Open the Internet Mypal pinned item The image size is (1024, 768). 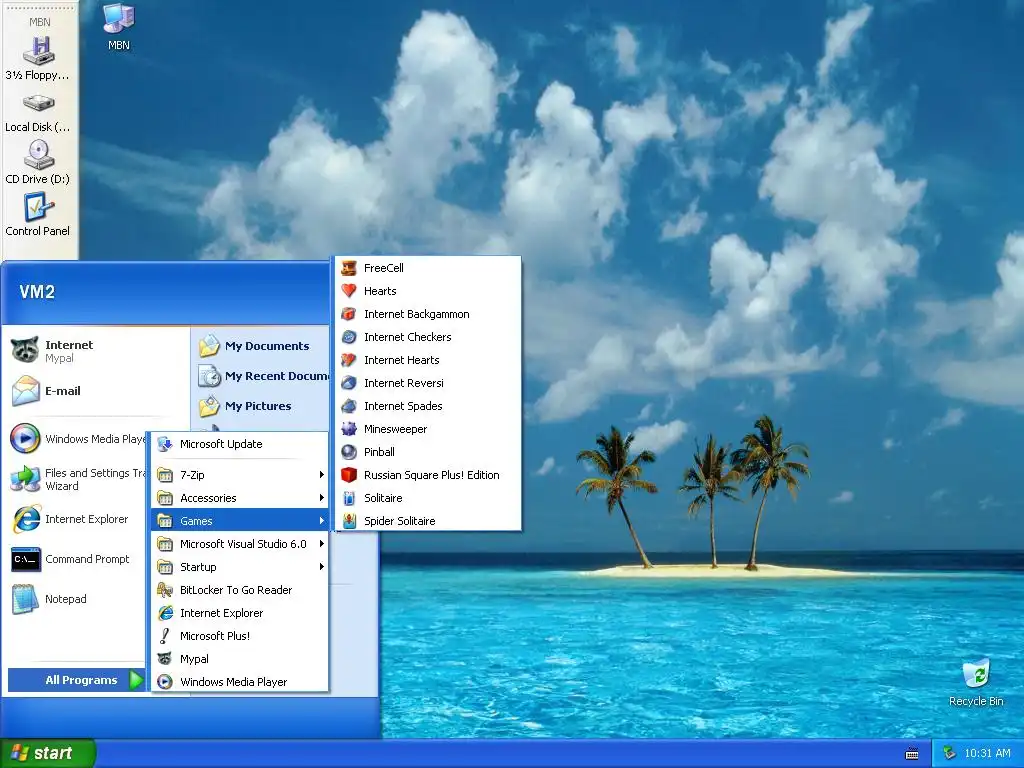coord(97,351)
